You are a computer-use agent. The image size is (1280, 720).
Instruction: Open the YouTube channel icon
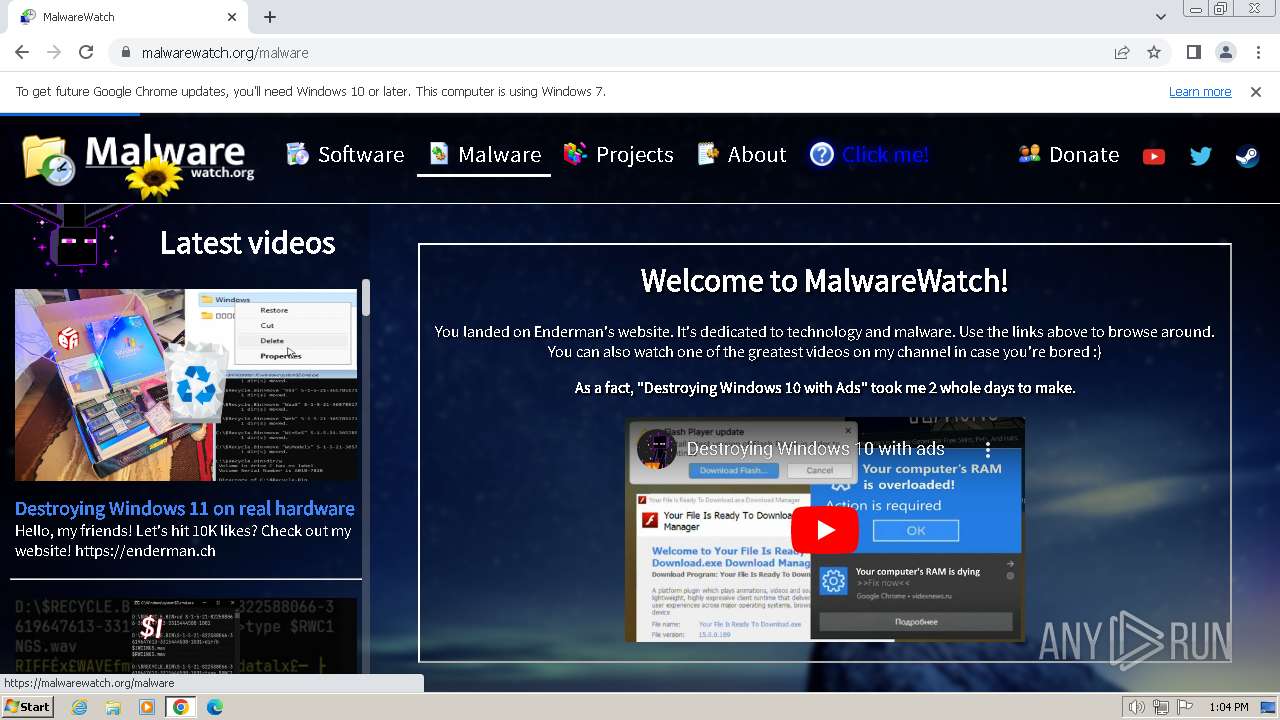(1154, 156)
